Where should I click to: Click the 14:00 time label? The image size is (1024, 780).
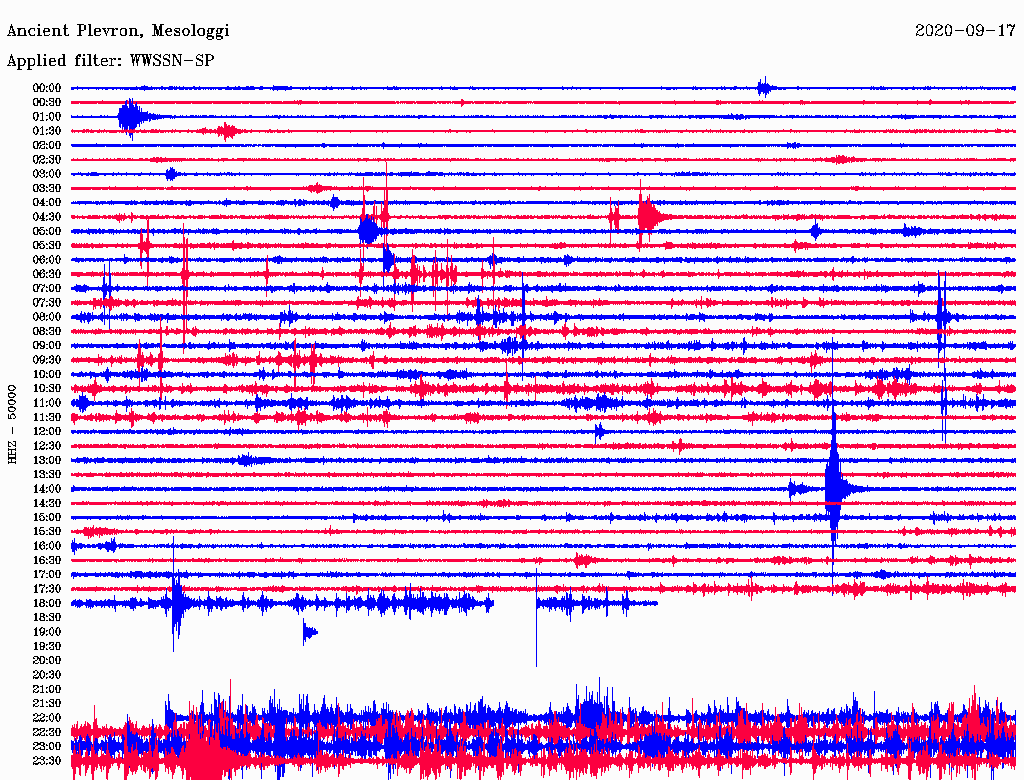pyautogui.click(x=47, y=489)
